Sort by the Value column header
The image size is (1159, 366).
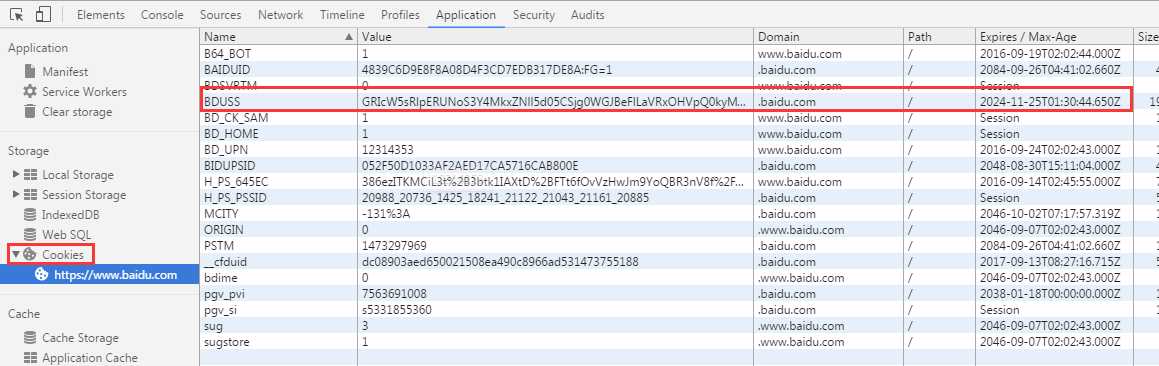click(x=555, y=36)
